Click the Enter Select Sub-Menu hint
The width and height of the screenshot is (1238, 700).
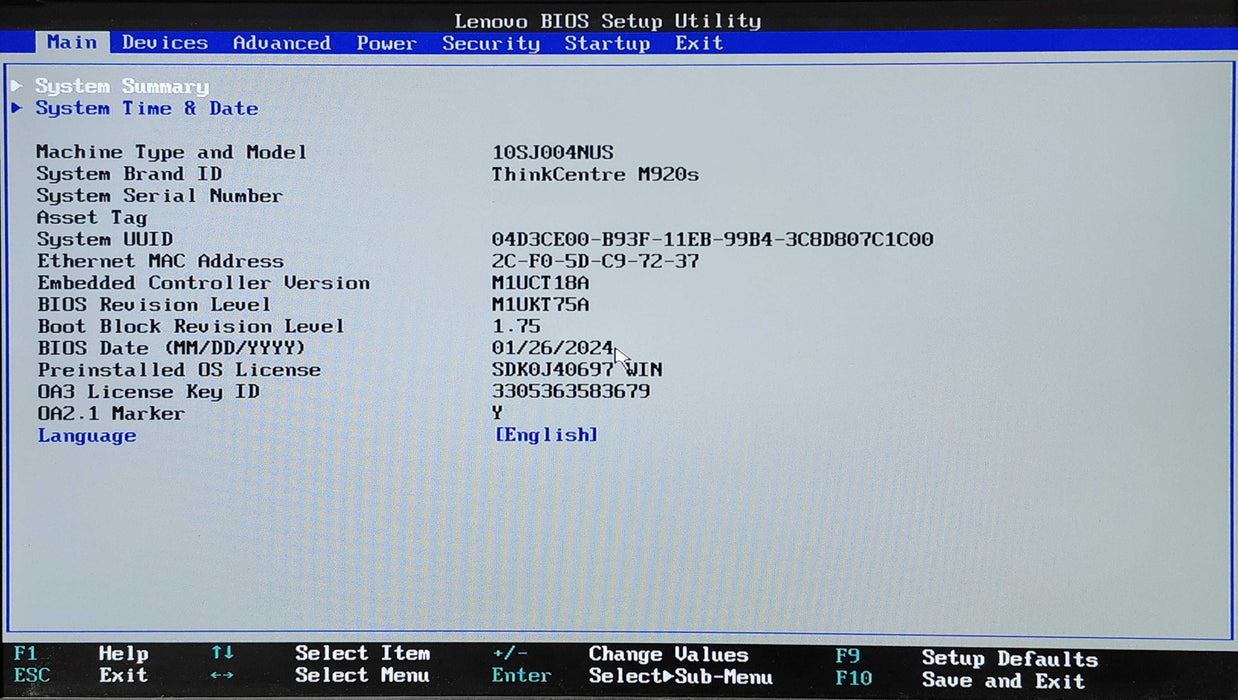632,677
